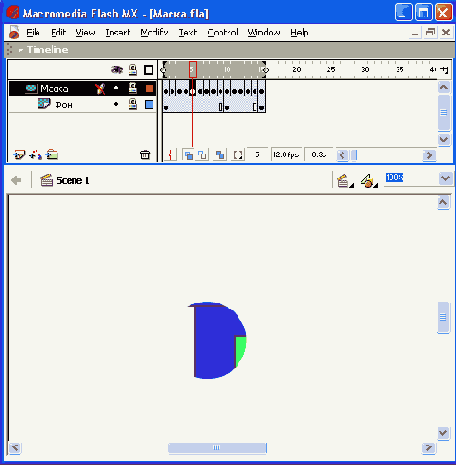Screen dimensions: 456x465
Task: Expand the zoom percentage dropdown
Action: point(445,179)
